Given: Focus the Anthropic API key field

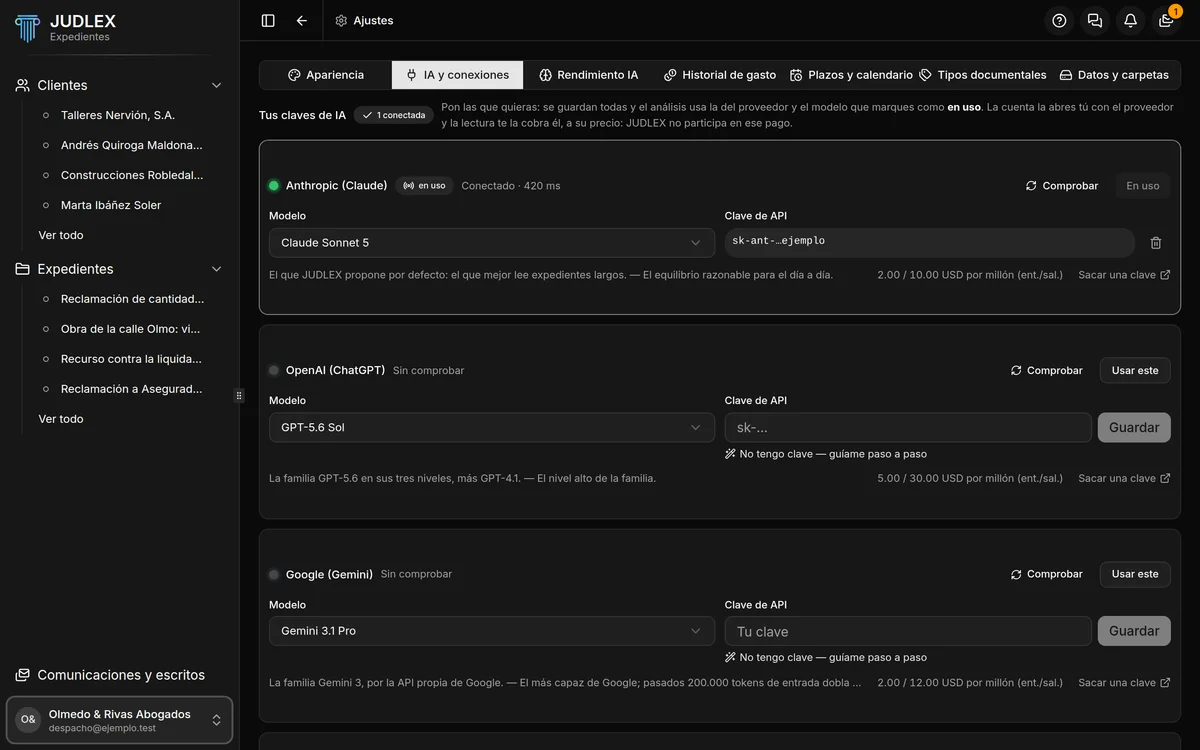Looking at the screenshot, I should [x=930, y=243].
